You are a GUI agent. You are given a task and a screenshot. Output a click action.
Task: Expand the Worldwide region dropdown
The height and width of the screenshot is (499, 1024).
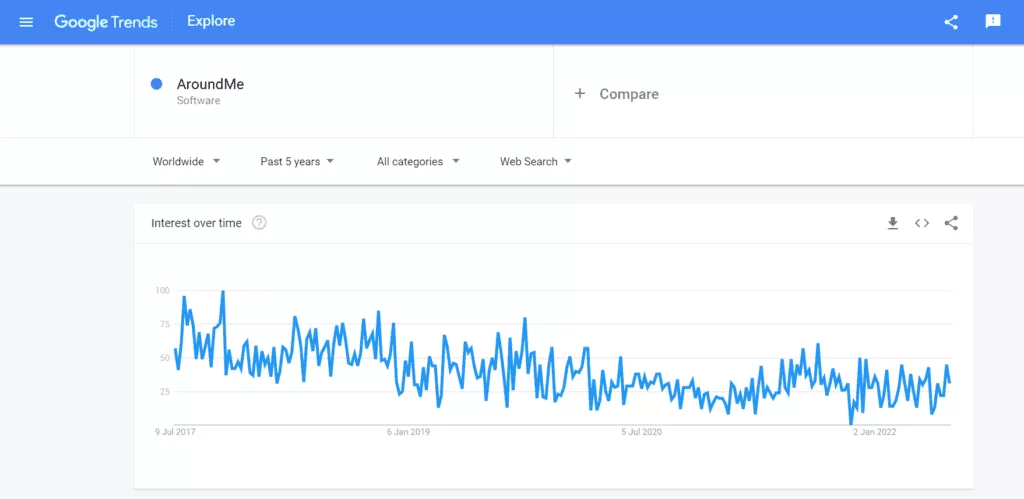pos(186,161)
